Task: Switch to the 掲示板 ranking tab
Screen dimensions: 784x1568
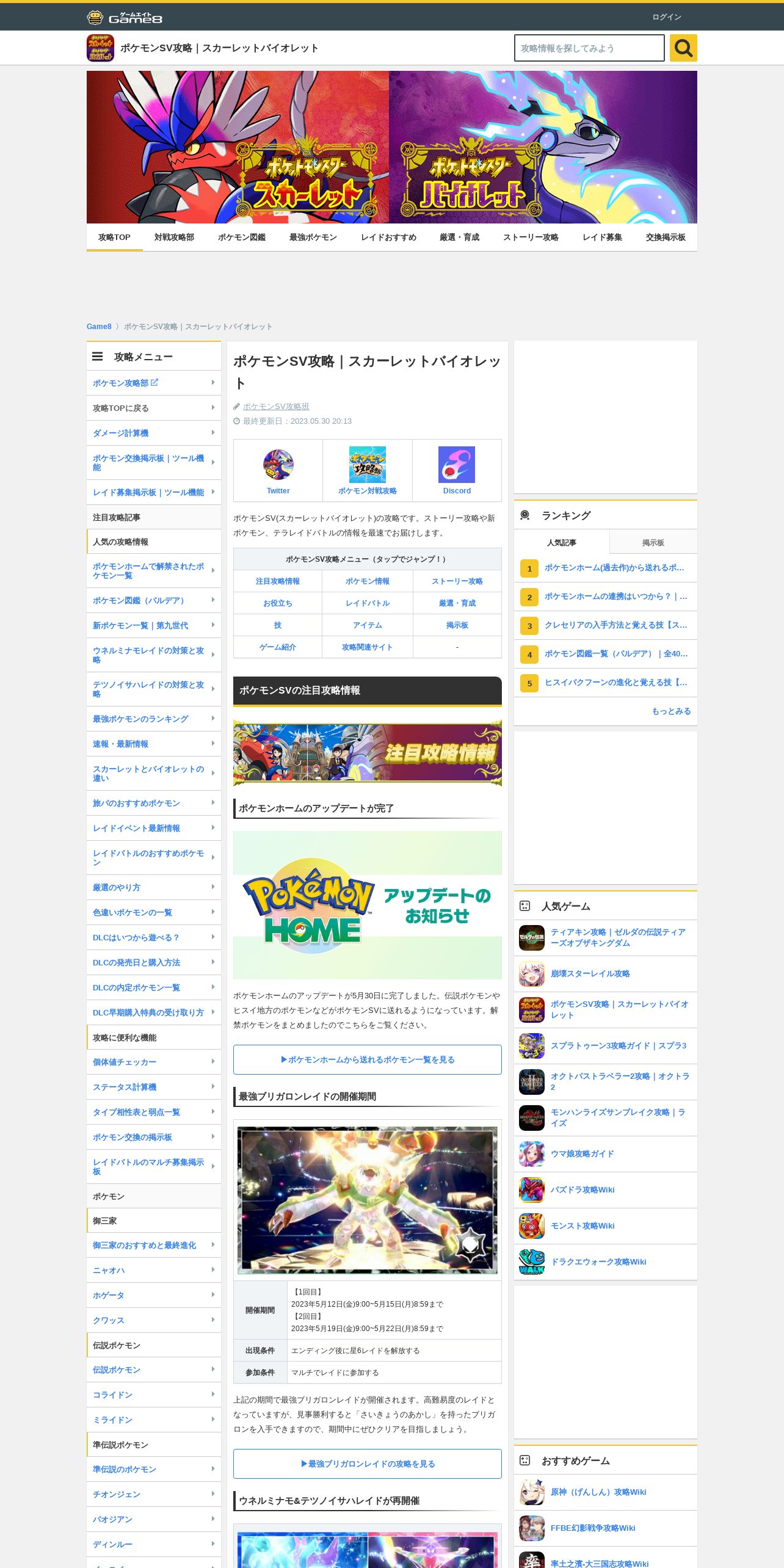Action: [653, 542]
